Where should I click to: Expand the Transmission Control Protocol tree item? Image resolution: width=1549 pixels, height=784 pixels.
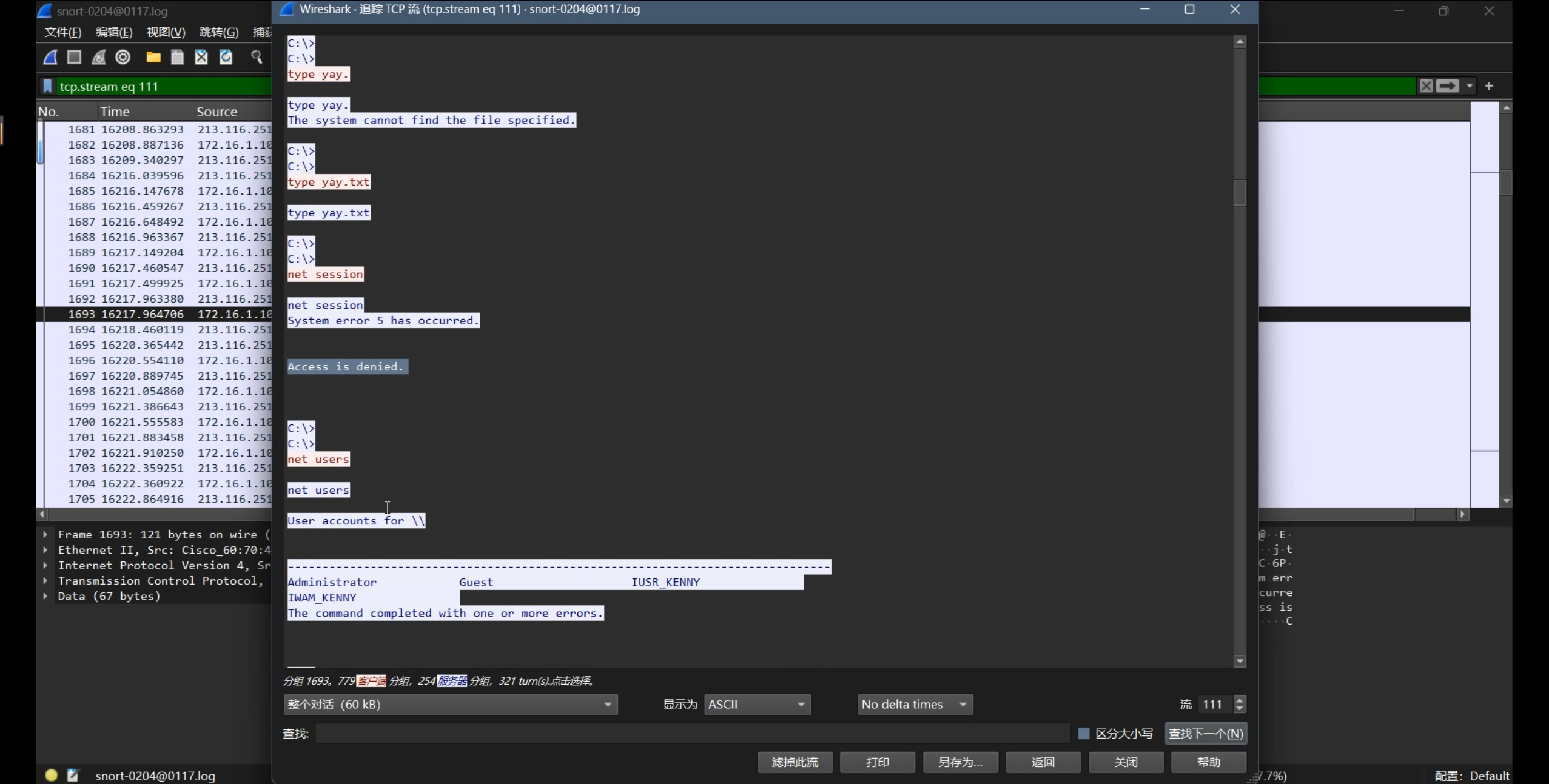click(x=45, y=580)
